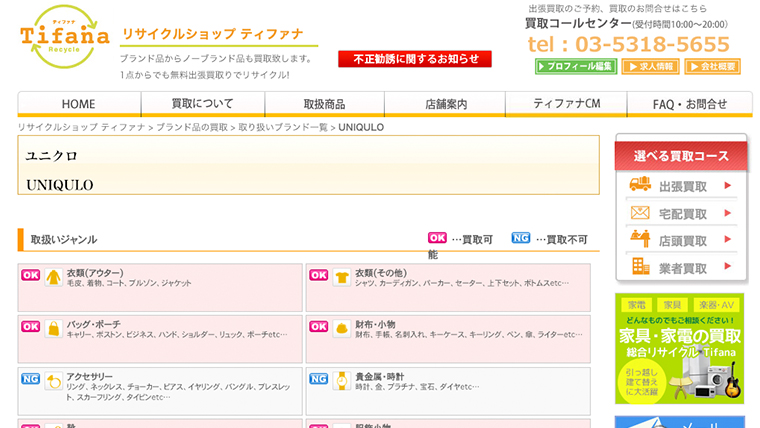Click the 貴金属・時計 category title
The width and height of the screenshot is (760, 428).
[380, 377]
